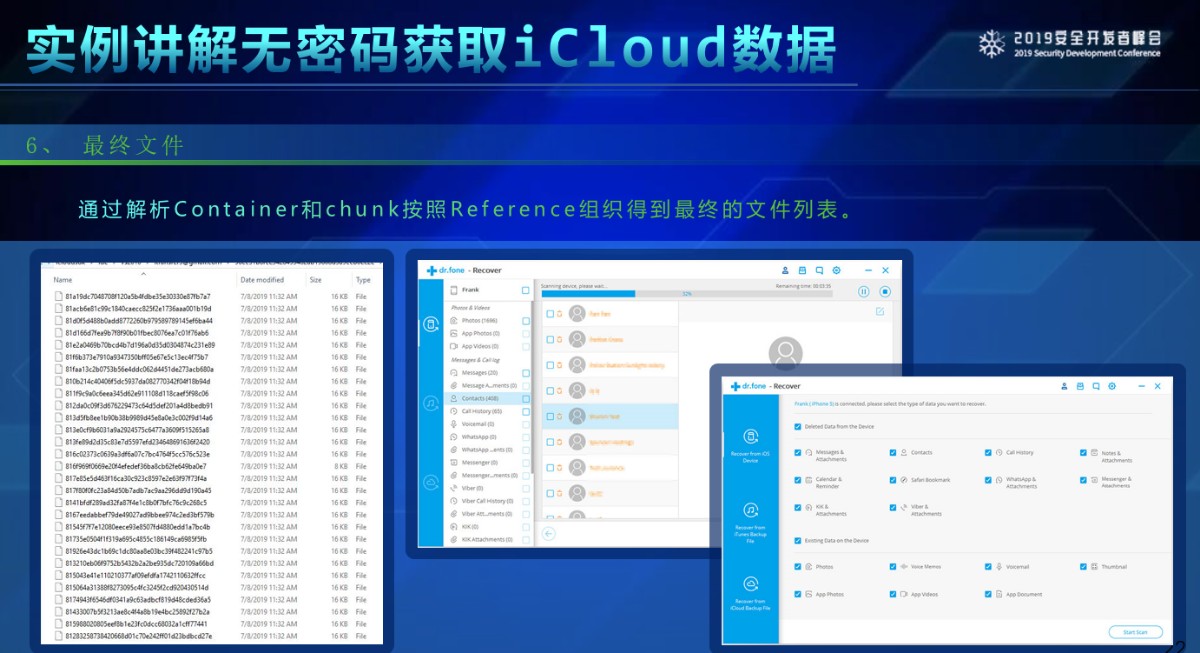The image size is (1200, 653).
Task: Open Contacts (408) category in scan list
Action: (x=489, y=398)
